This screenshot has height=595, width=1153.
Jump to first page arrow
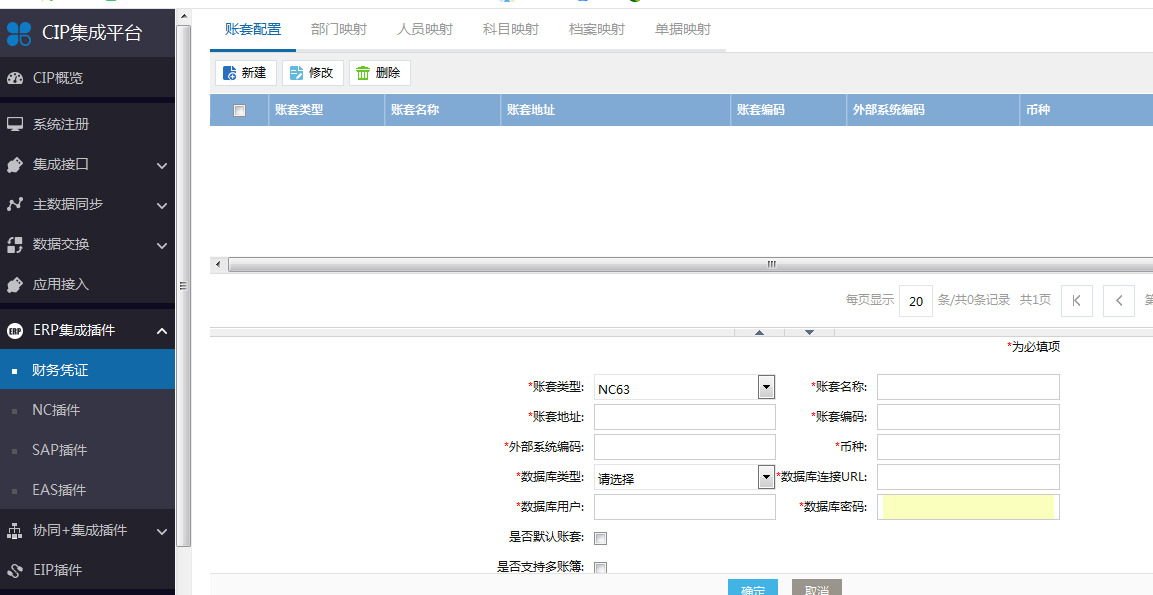(1076, 300)
